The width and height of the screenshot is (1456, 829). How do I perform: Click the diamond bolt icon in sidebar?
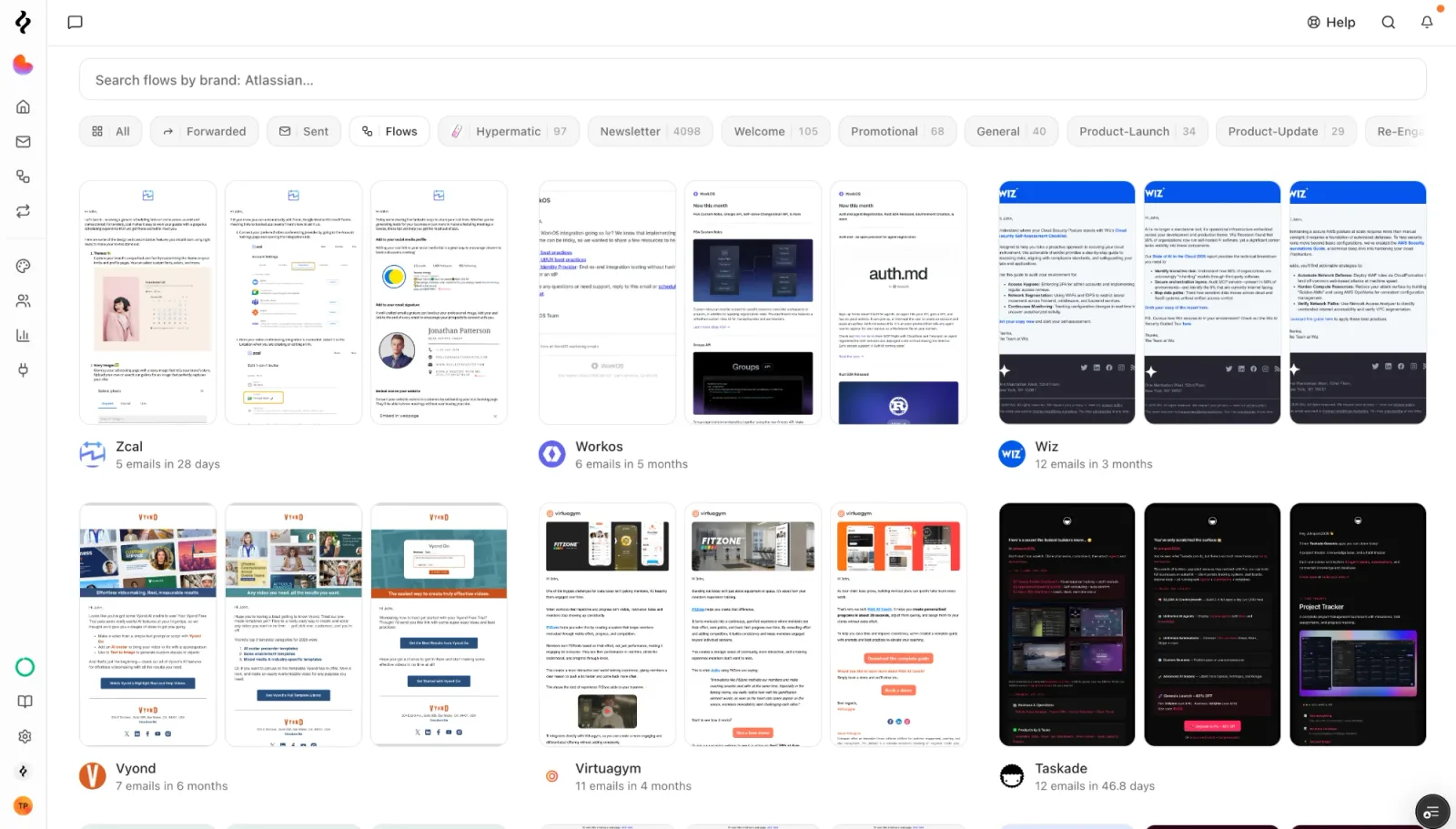[x=24, y=771]
